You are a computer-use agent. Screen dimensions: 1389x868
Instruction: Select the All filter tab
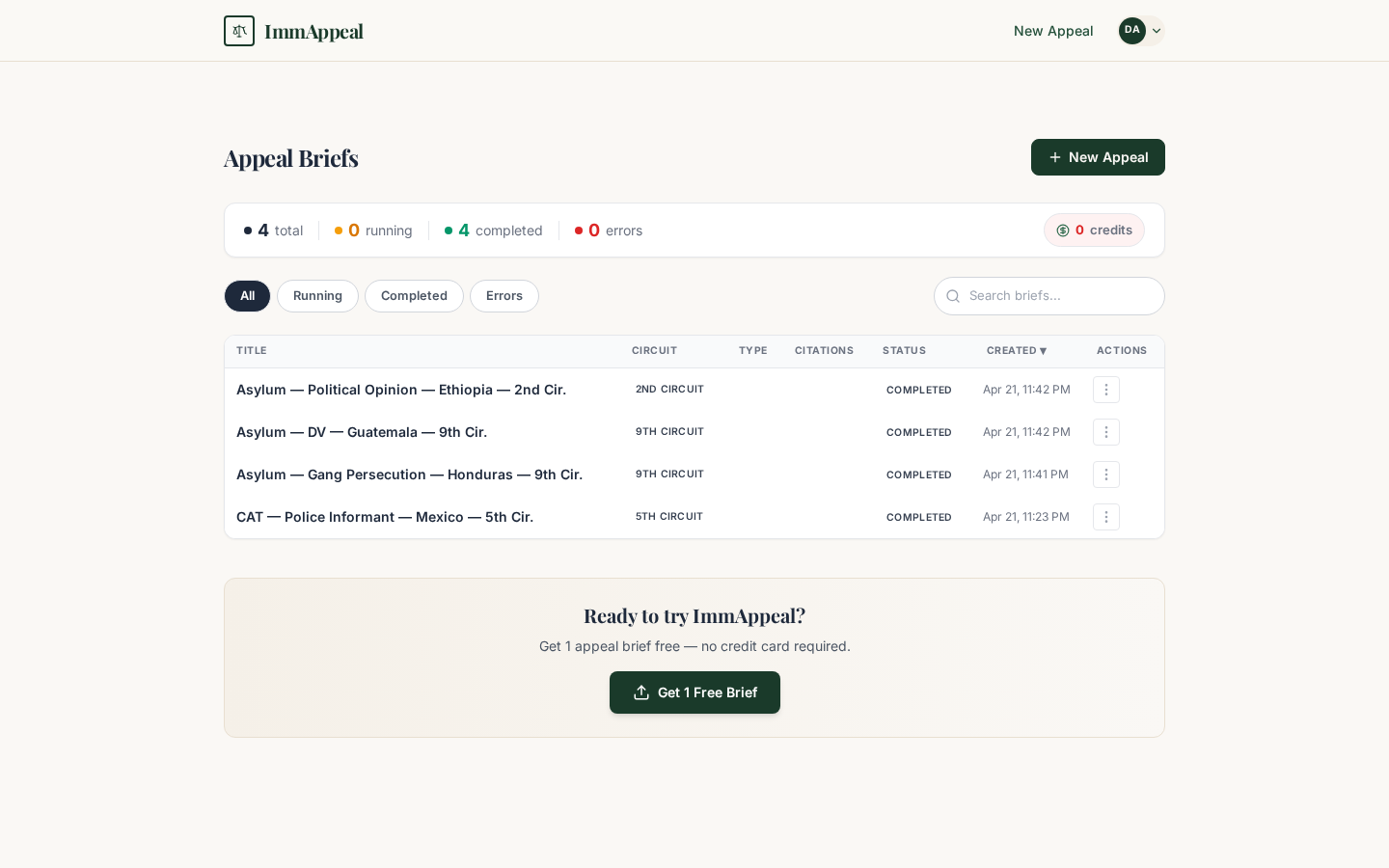tap(248, 296)
